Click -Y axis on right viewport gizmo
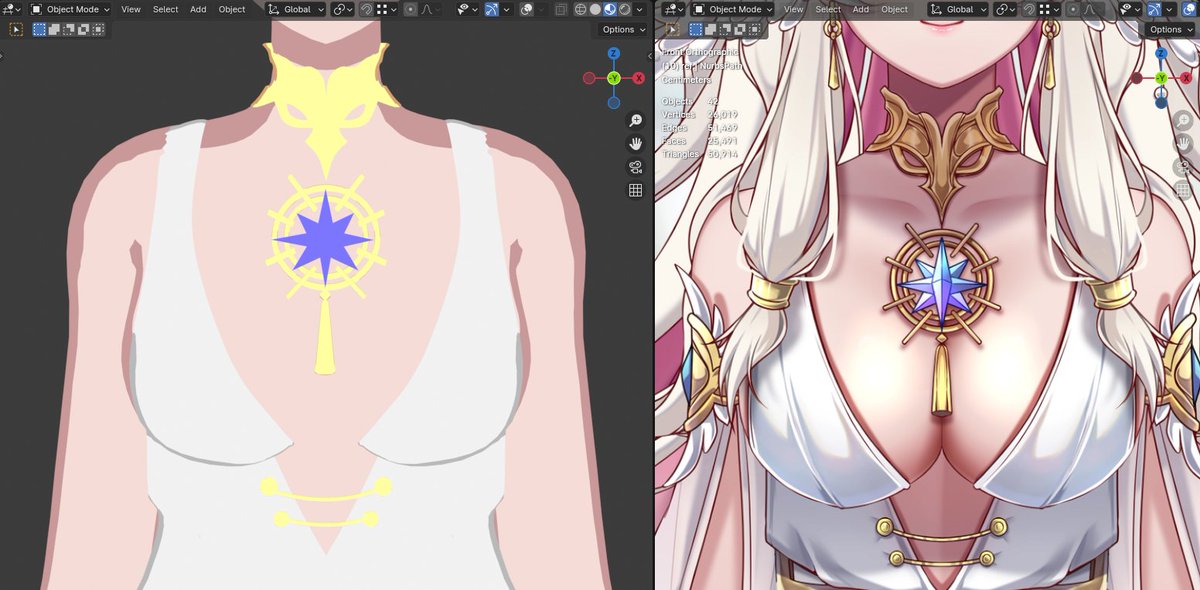 1161,78
